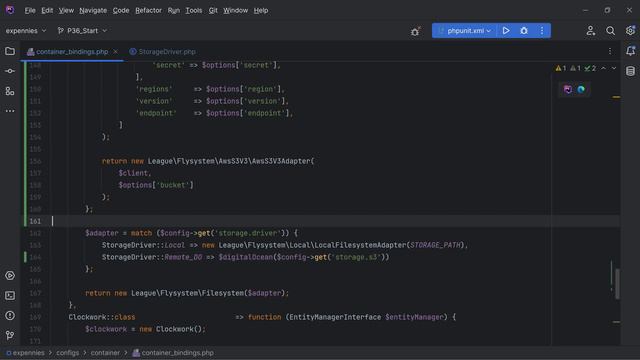Click the 'endpoint' array key

pyautogui.click(x=156, y=113)
